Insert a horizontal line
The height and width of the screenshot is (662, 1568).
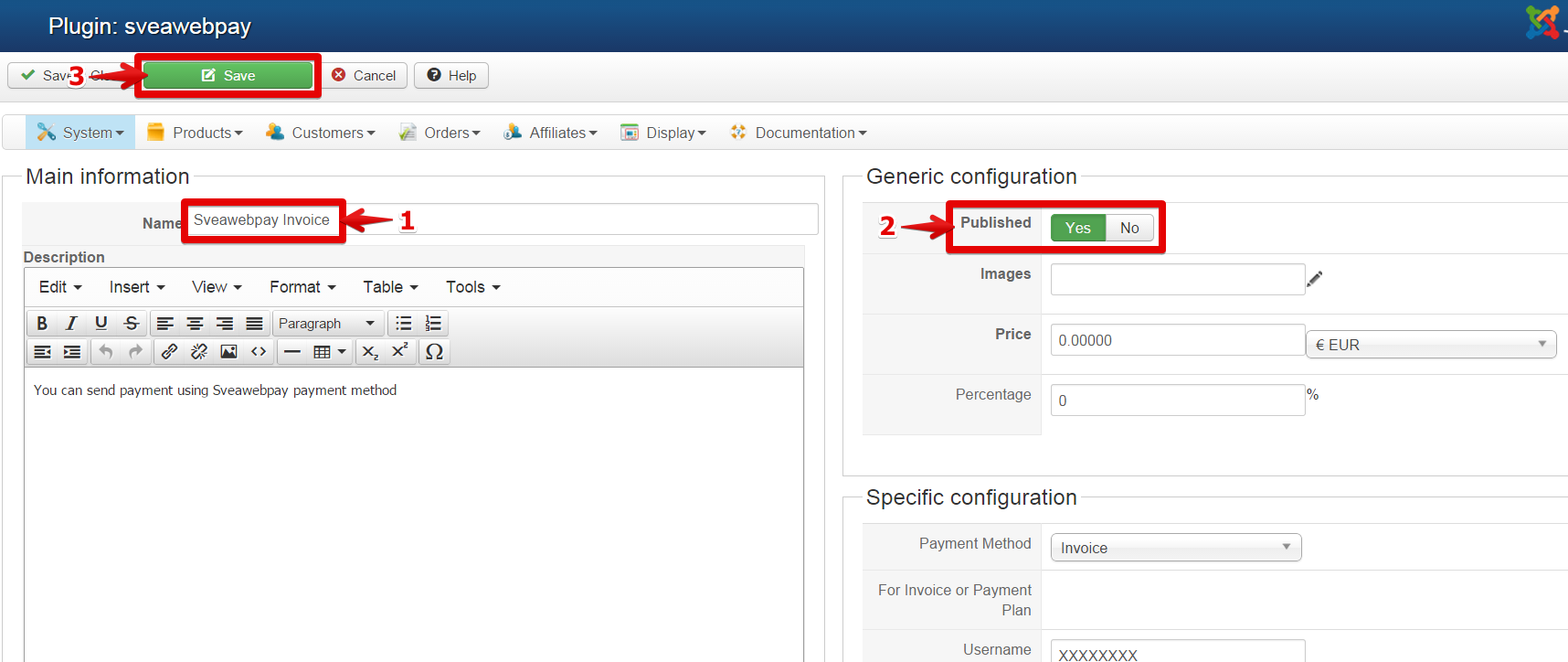[x=292, y=352]
